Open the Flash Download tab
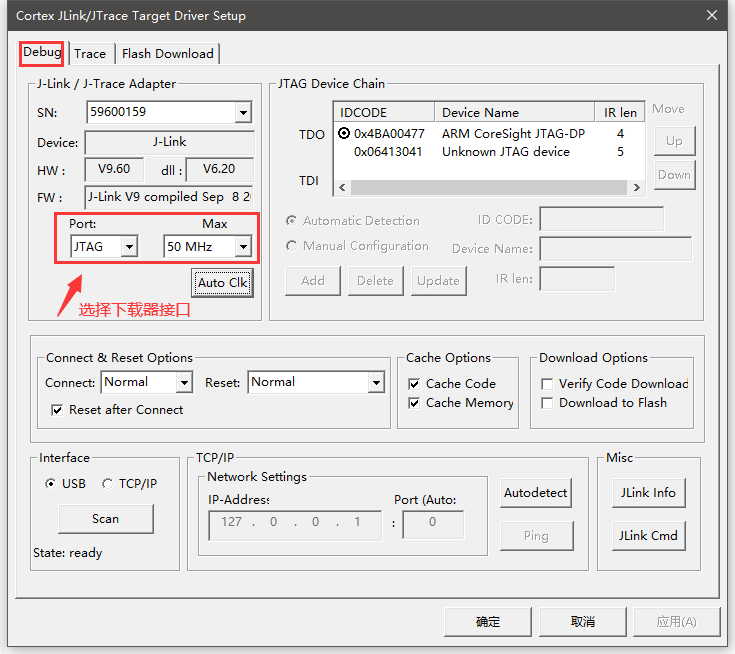 167,54
